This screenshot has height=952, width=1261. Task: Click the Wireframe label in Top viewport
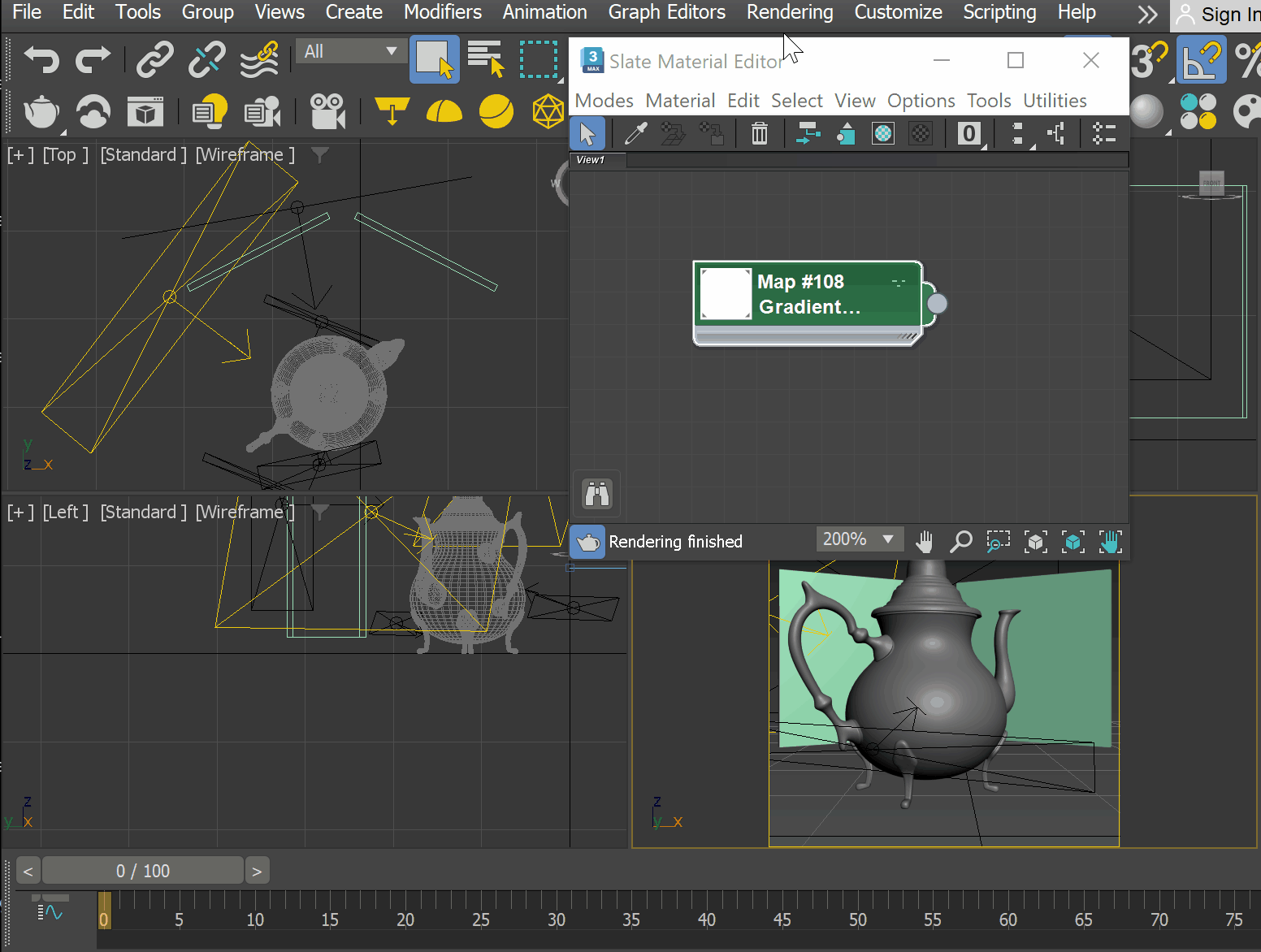[245, 154]
